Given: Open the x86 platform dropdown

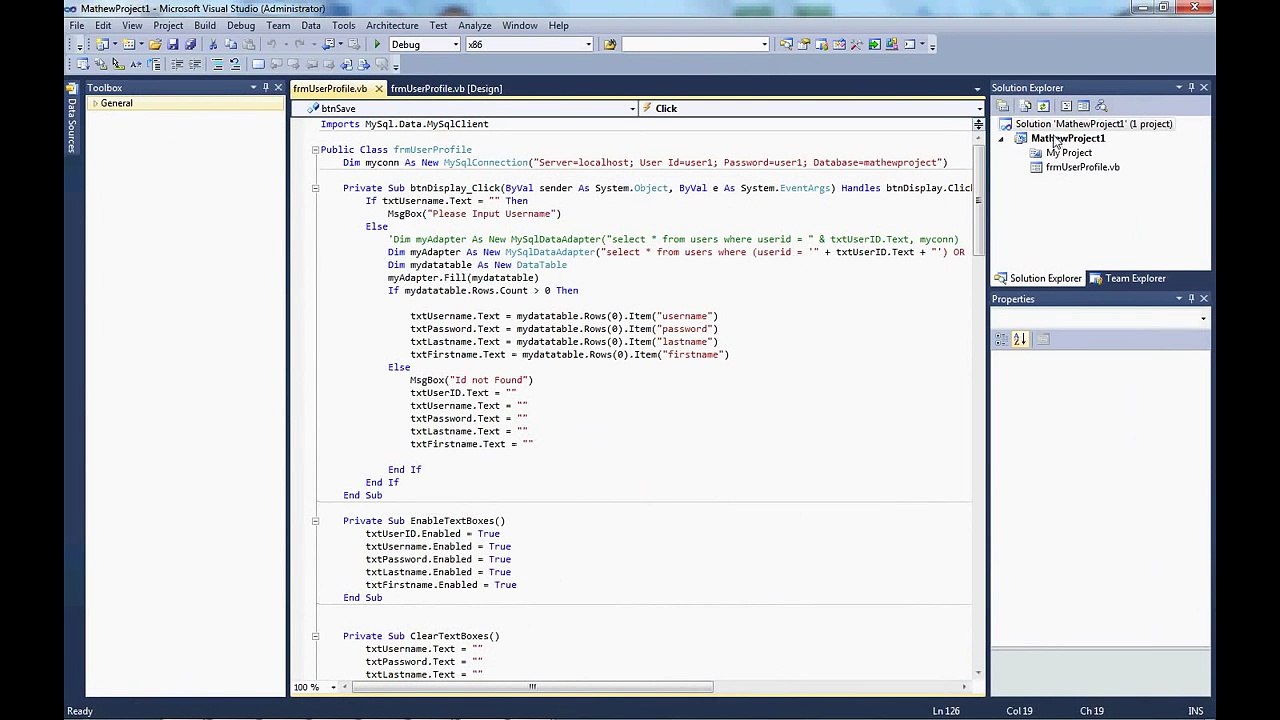Looking at the screenshot, I should point(588,44).
